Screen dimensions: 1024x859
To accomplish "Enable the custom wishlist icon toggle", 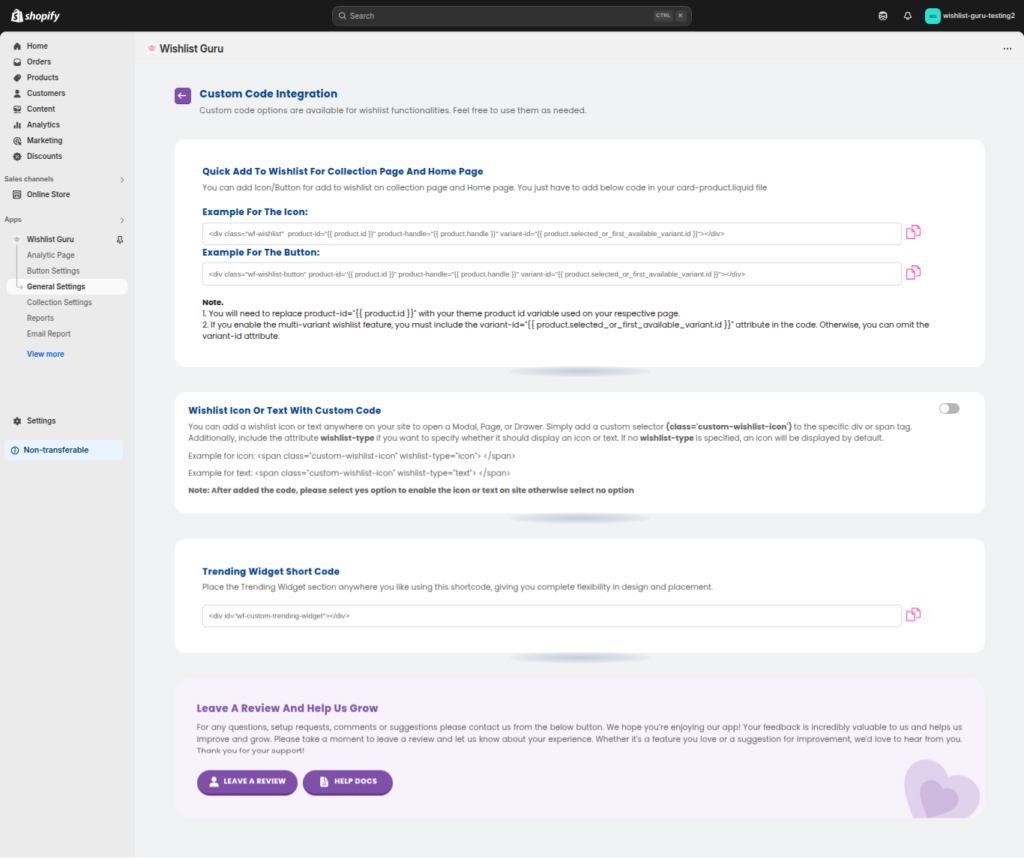I will 949,409.
